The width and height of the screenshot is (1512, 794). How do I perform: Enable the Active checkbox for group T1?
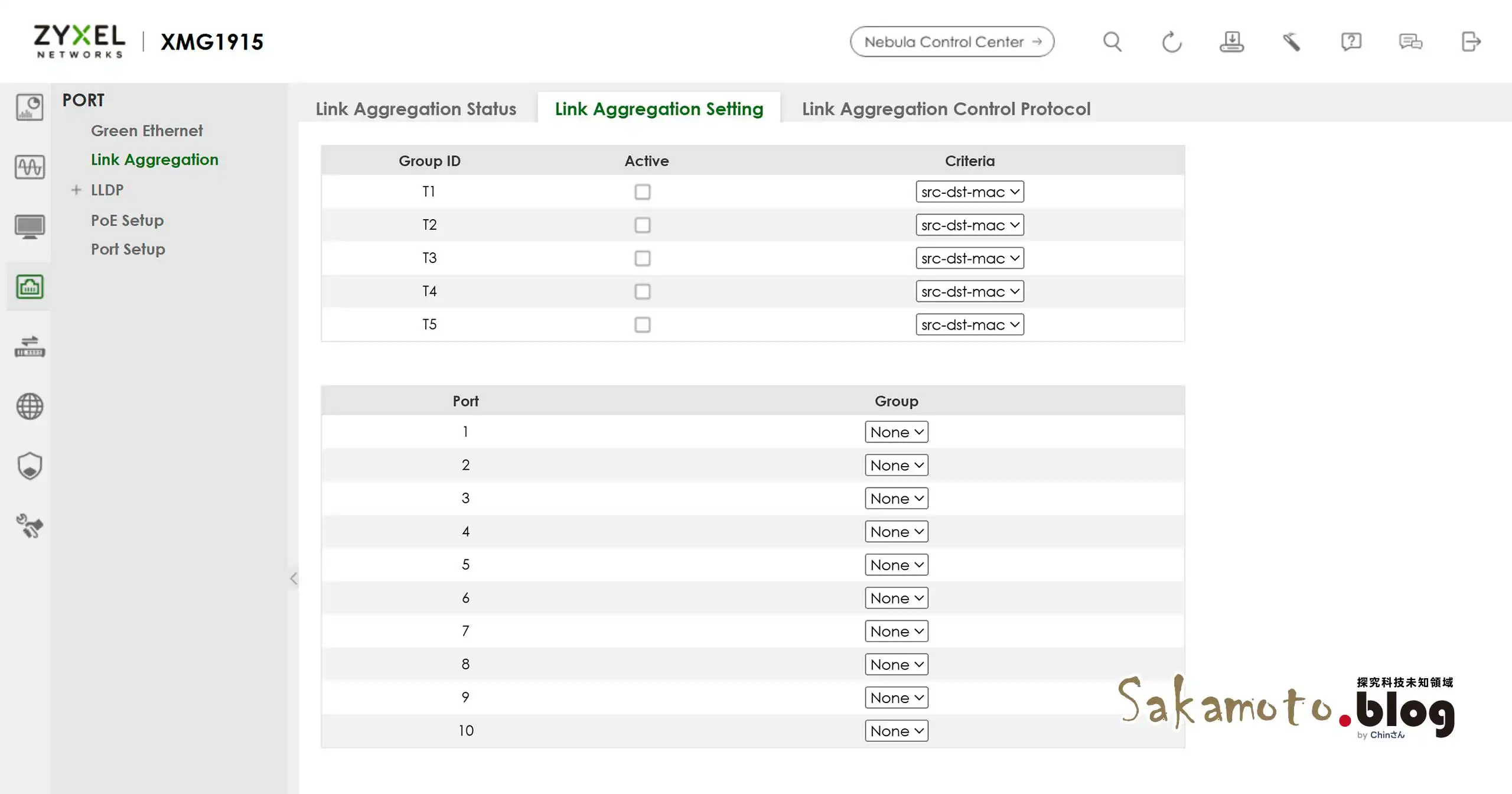(x=643, y=192)
